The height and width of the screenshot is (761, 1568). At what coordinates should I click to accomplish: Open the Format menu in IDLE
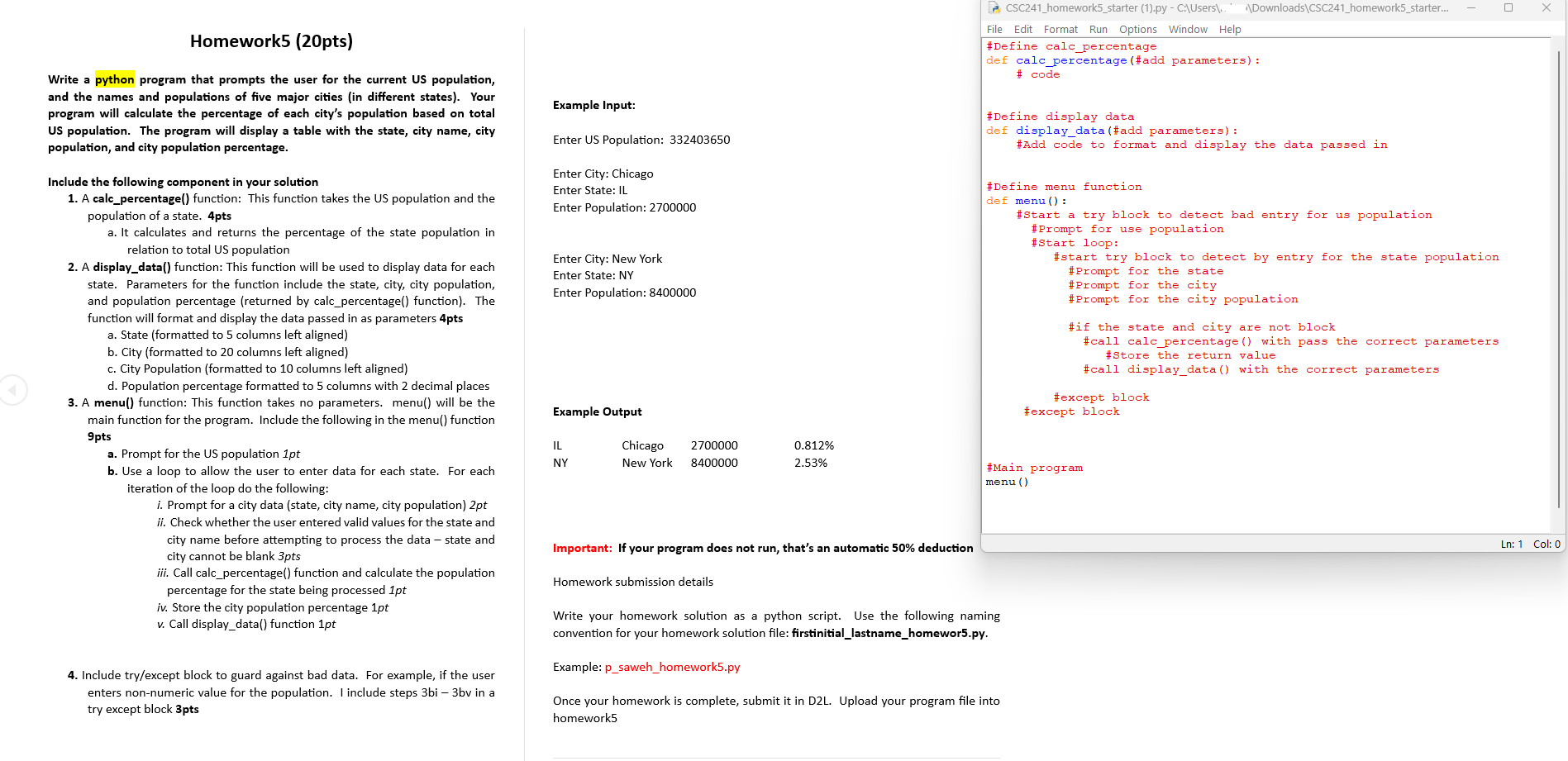(x=1060, y=29)
